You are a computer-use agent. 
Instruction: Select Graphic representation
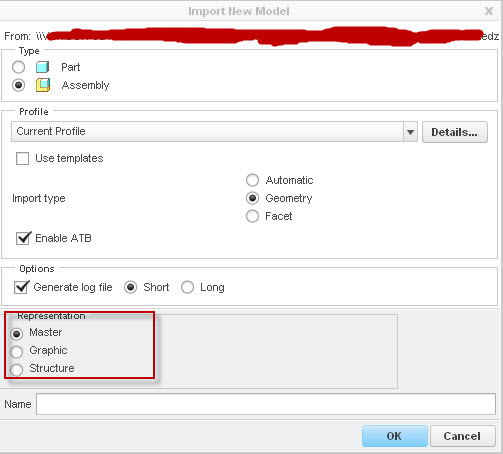pos(16,351)
